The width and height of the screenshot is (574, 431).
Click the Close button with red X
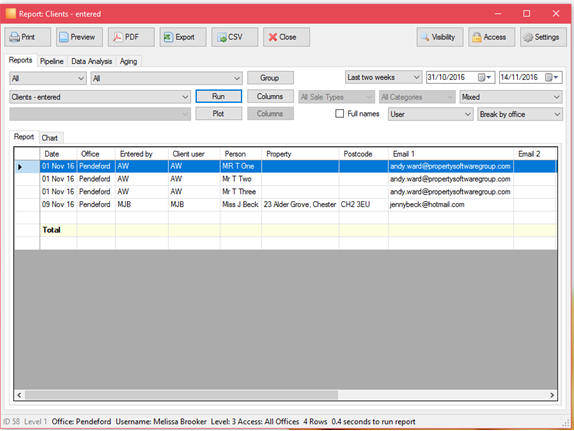[x=286, y=37]
